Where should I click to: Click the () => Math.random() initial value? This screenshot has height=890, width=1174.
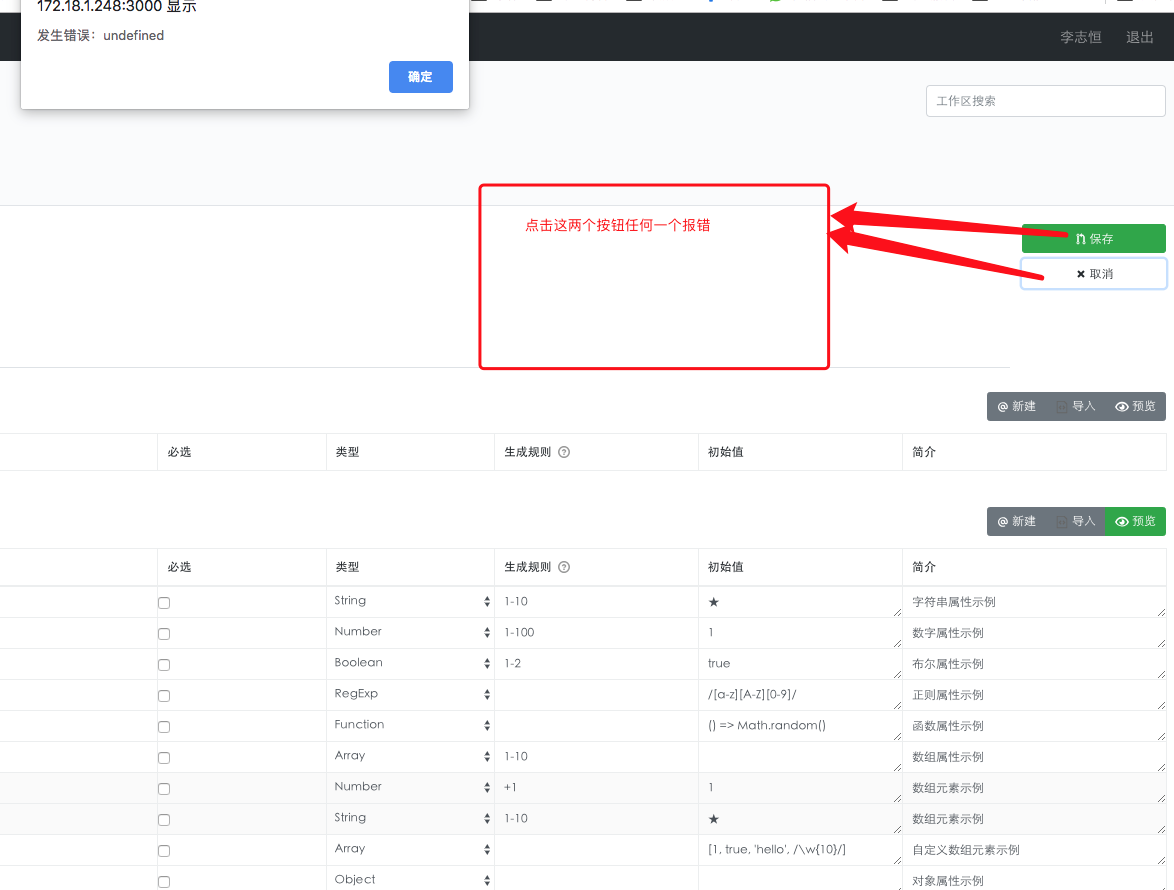click(x=800, y=725)
